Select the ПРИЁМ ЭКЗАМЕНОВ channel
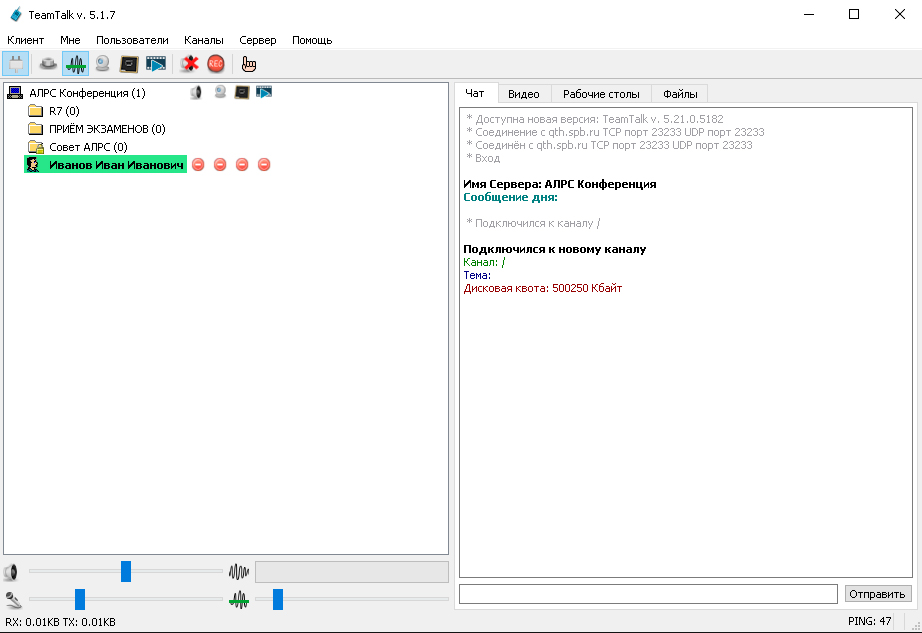The image size is (922, 633). [106, 129]
